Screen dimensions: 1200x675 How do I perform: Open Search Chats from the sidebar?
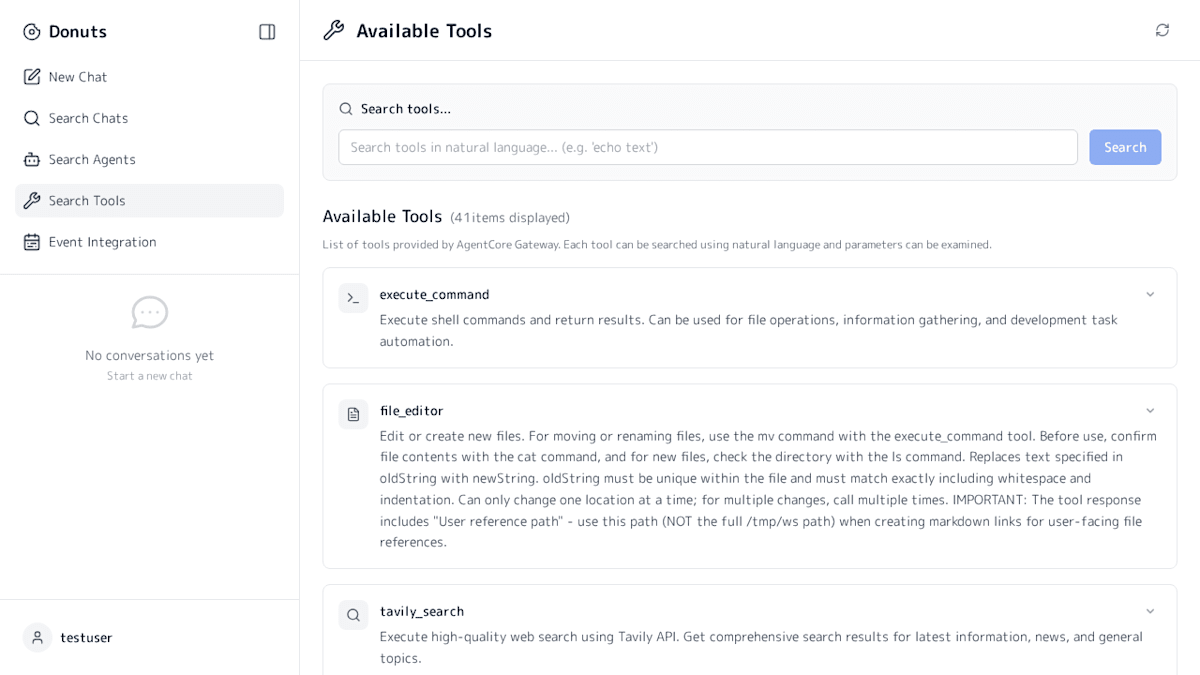tap(88, 118)
